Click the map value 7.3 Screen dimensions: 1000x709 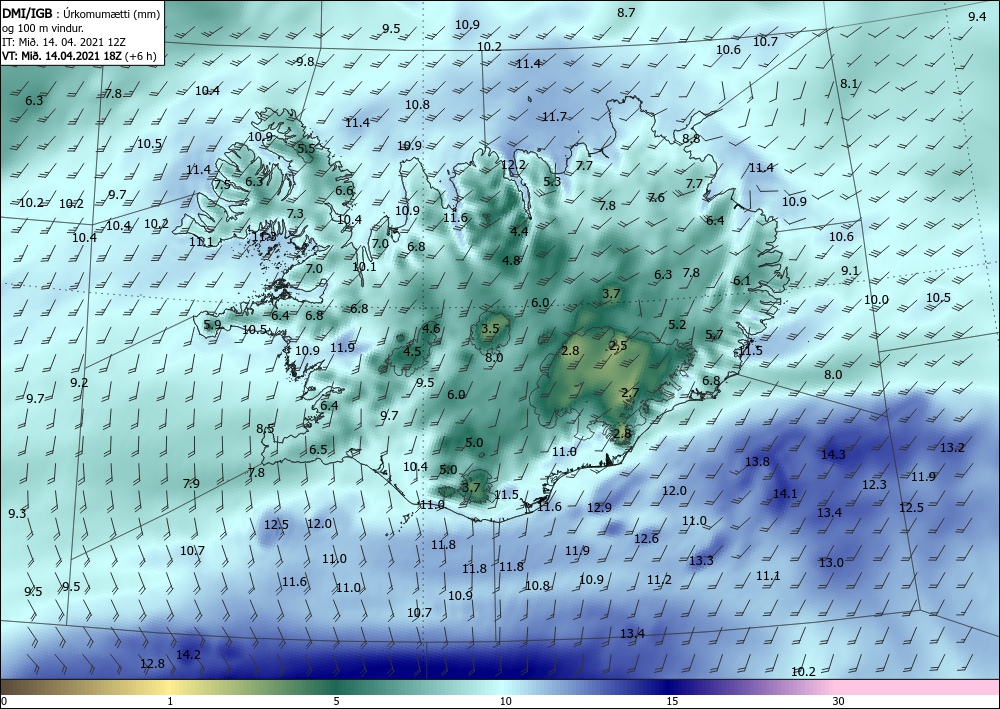295,214
